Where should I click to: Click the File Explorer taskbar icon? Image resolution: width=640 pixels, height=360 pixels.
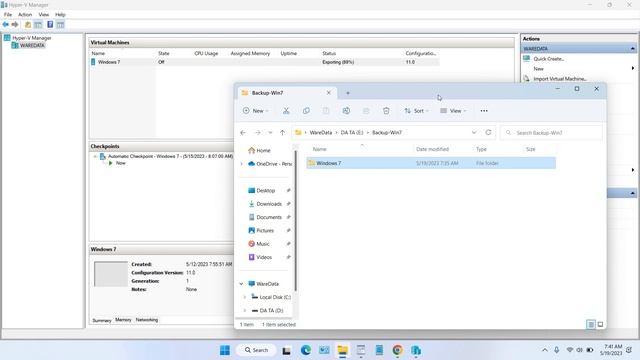pos(342,350)
